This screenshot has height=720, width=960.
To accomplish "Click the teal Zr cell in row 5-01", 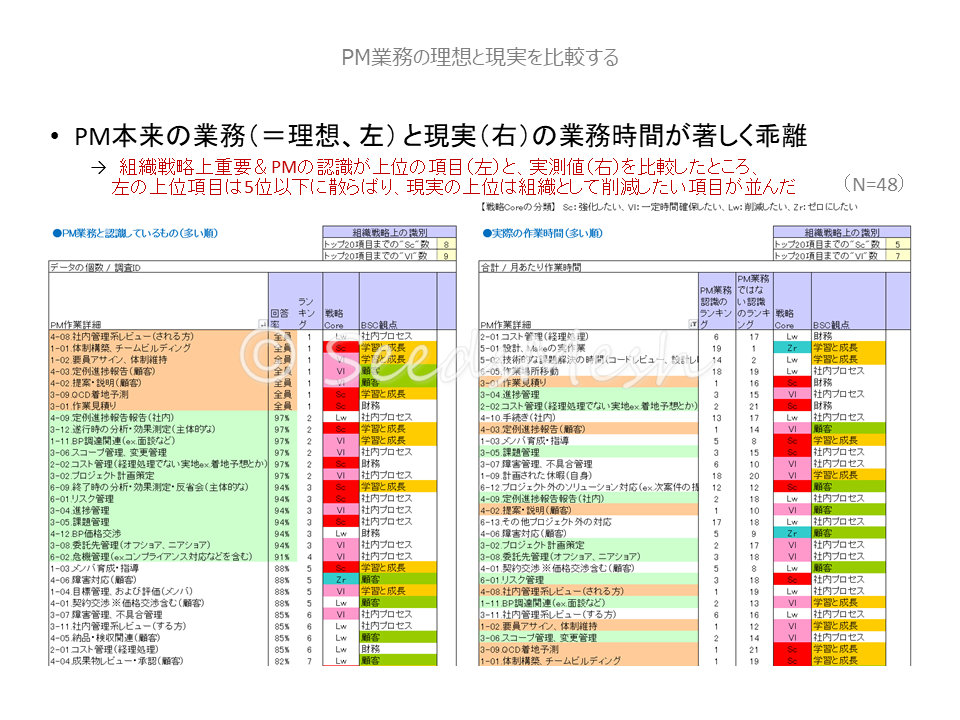I will [x=790, y=348].
